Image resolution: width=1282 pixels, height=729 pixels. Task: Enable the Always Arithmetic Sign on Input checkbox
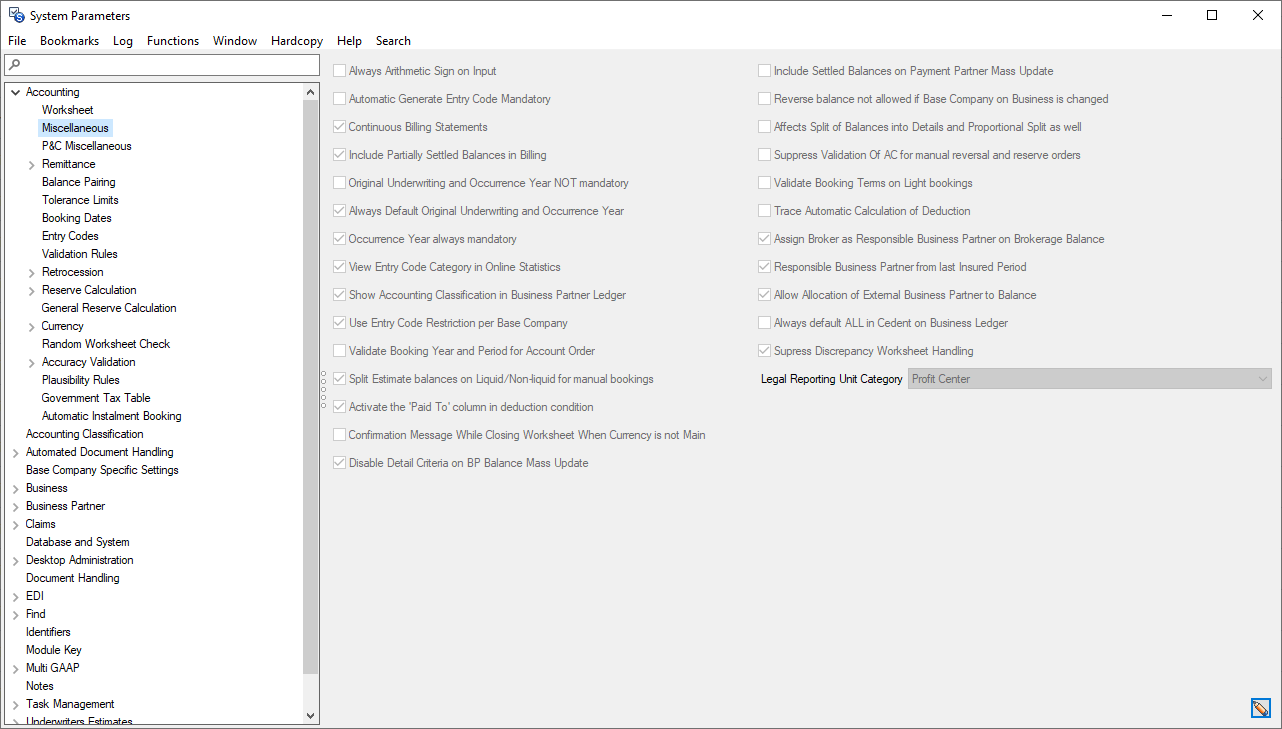[x=339, y=71]
